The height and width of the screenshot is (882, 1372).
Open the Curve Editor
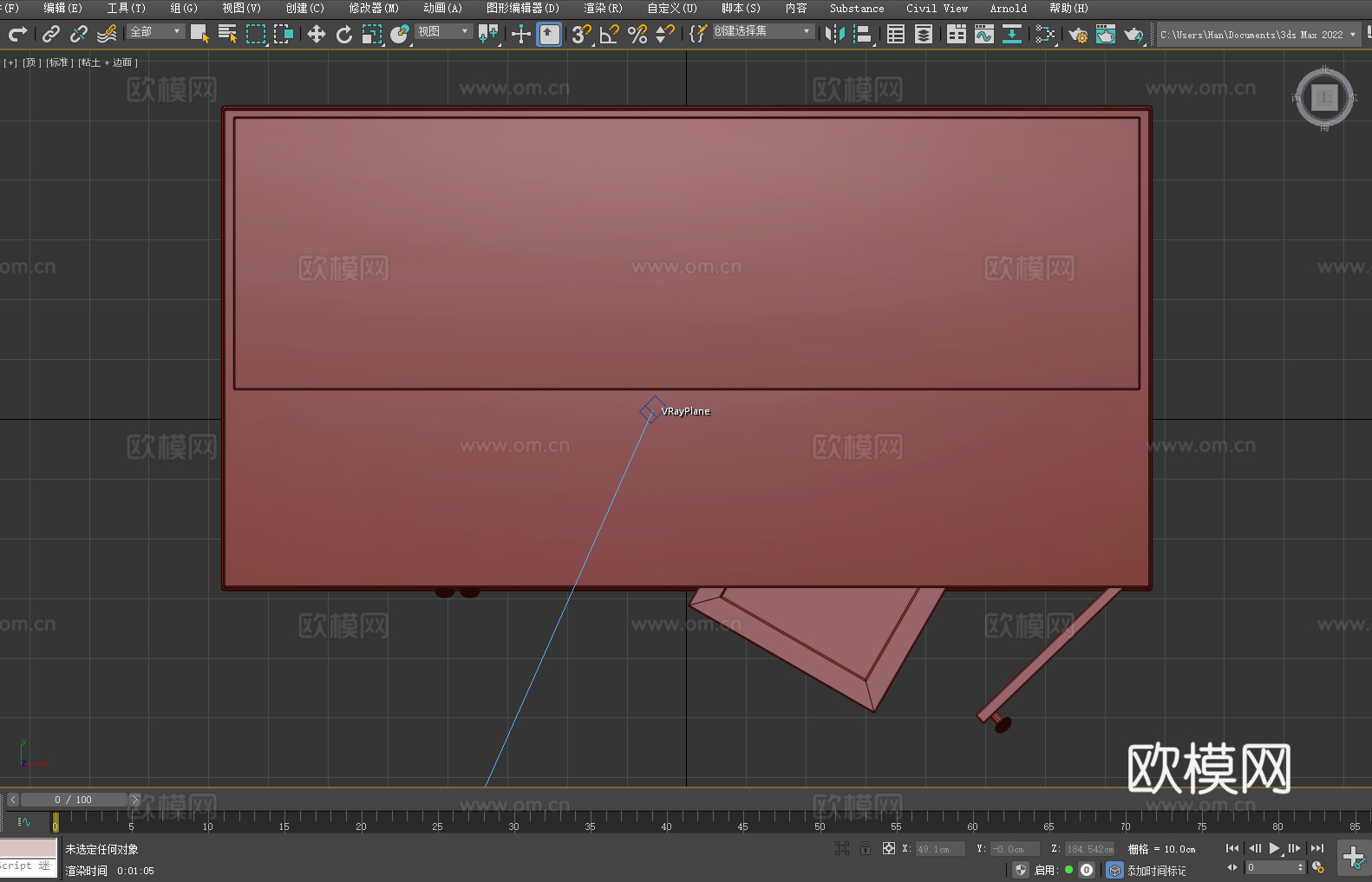click(x=984, y=34)
